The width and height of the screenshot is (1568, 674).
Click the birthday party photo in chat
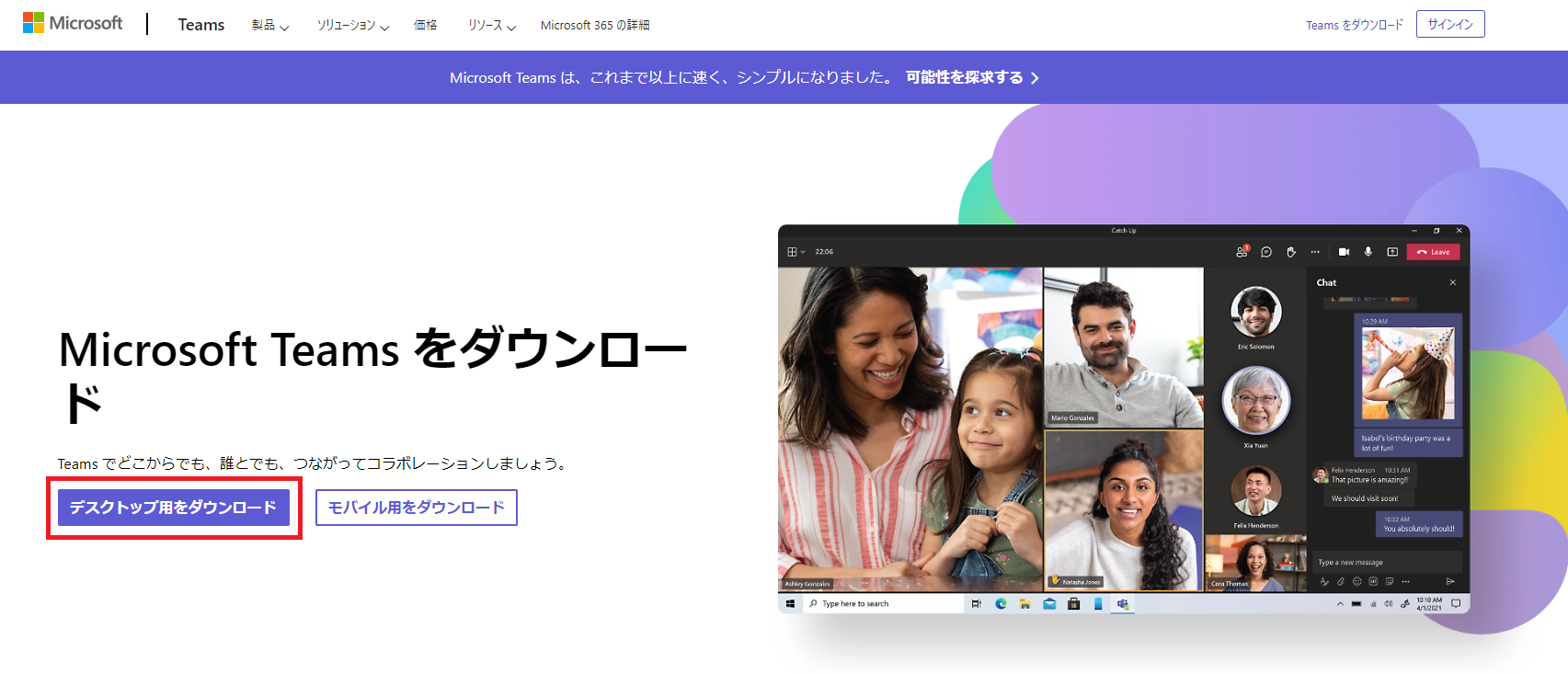[1408, 373]
